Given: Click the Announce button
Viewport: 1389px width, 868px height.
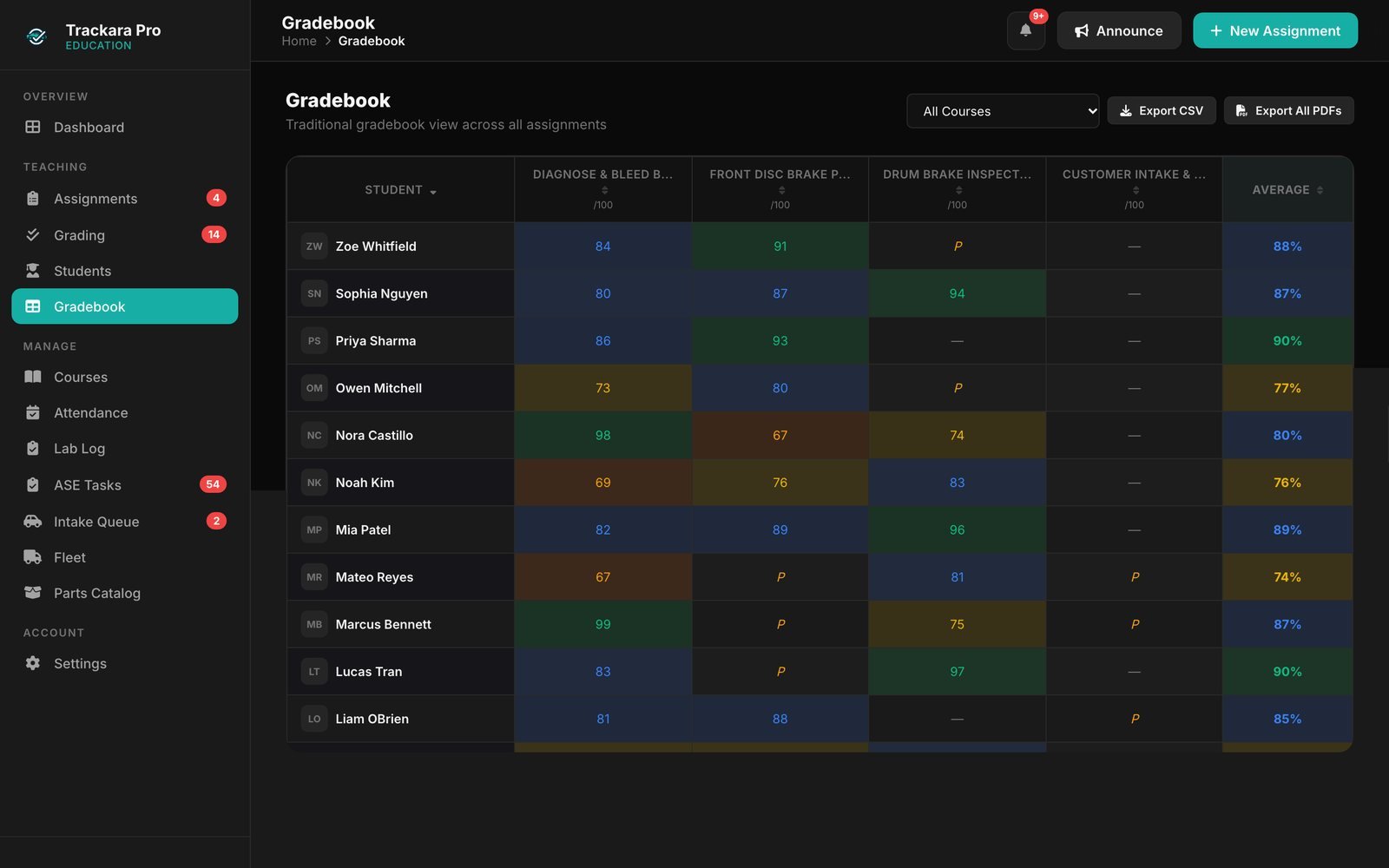Looking at the screenshot, I should 1118,30.
